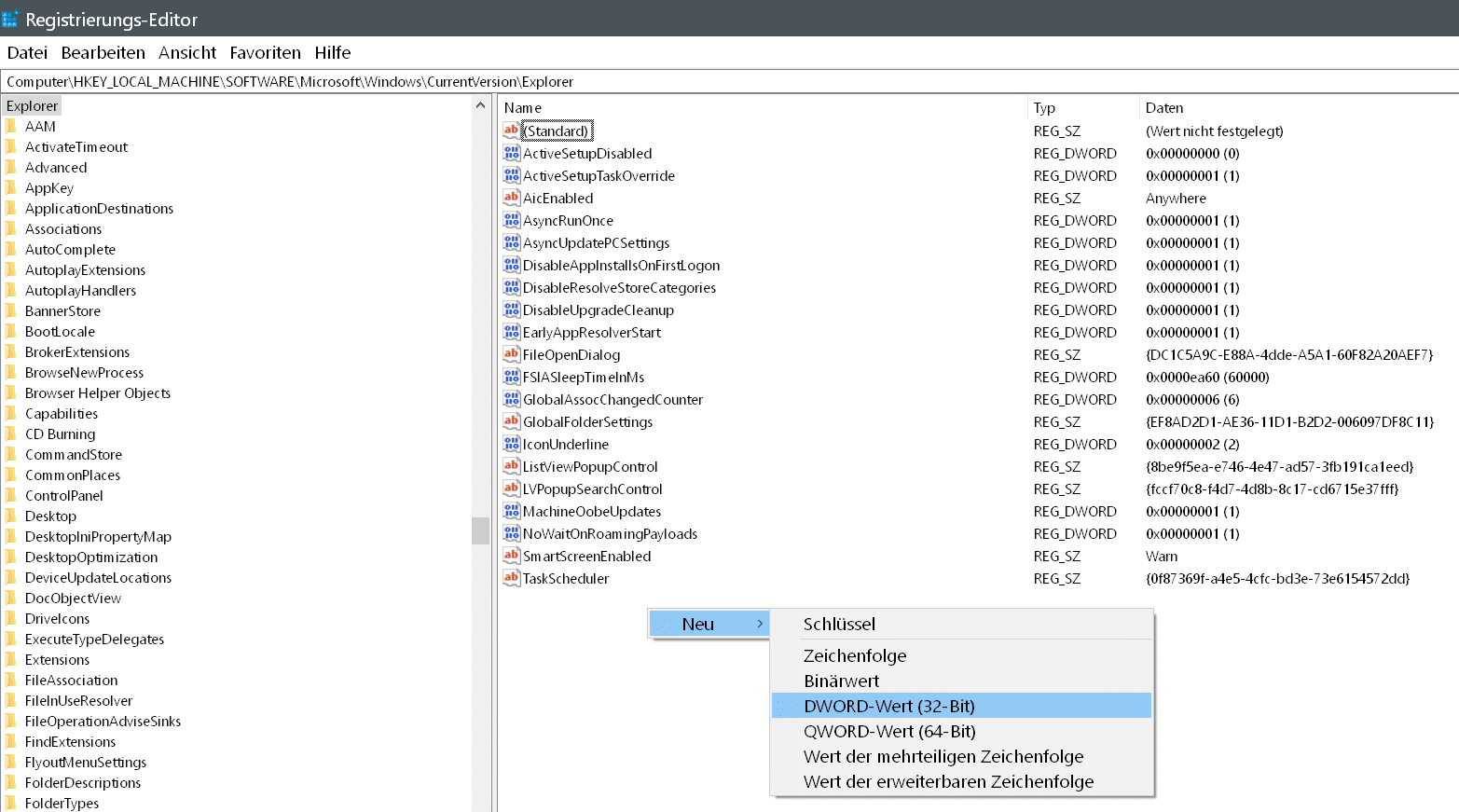The width and height of the screenshot is (1459, 812).
Task: Click into the registry path address bar
Action: click(727, 82)
